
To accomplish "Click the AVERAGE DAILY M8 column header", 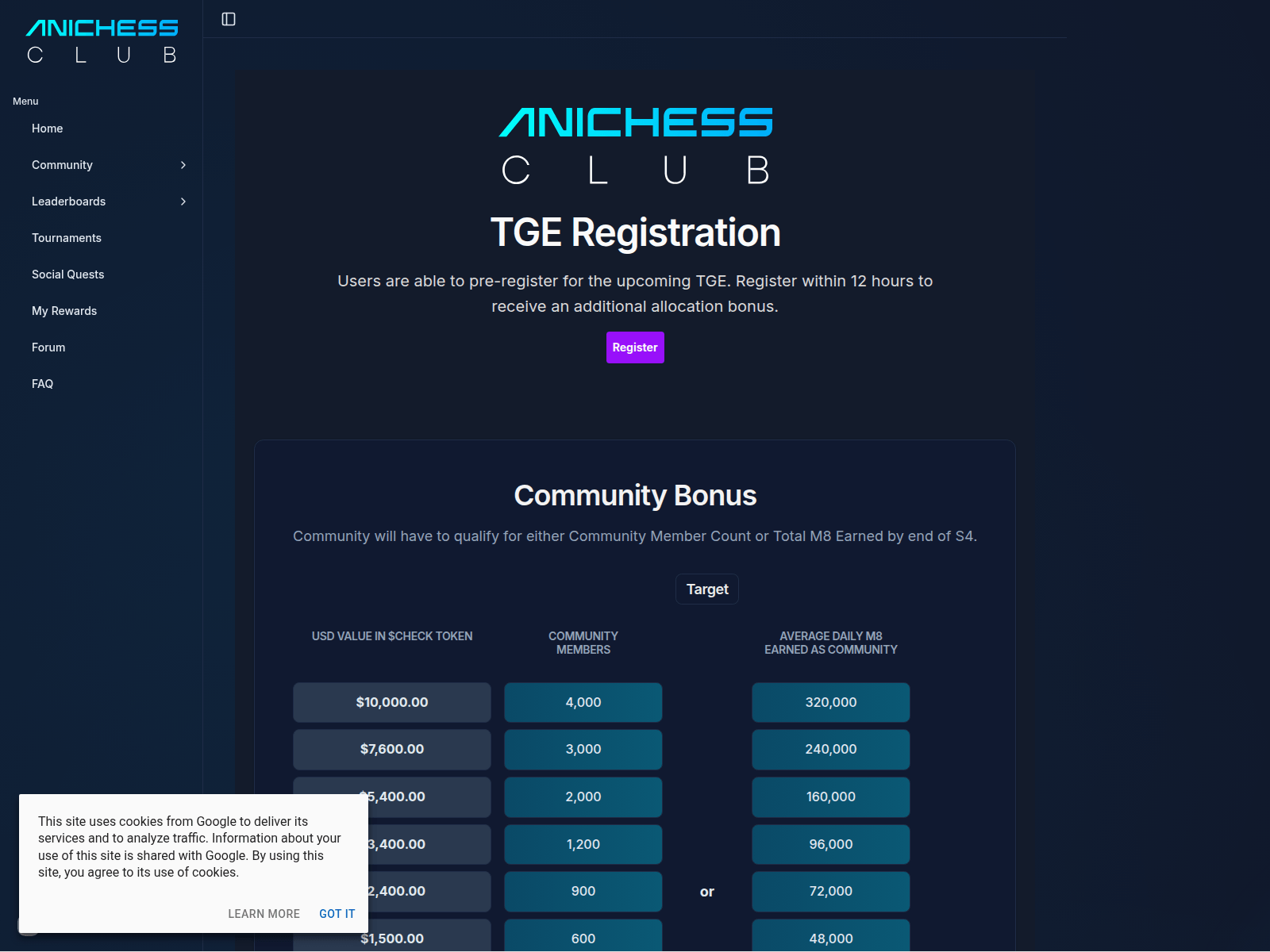I will 831,643.
